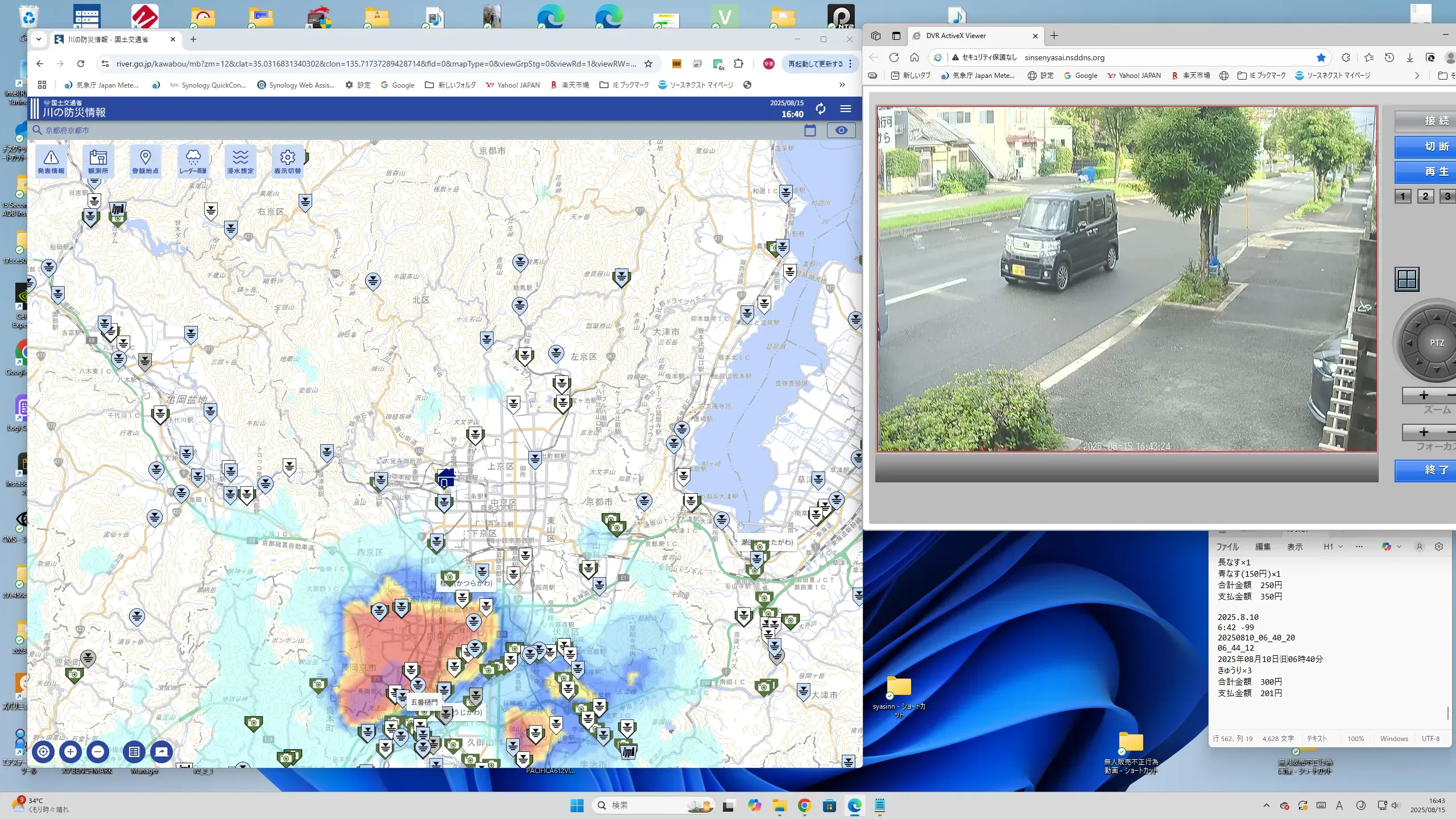Refresh the river map data

coord(820,109)
